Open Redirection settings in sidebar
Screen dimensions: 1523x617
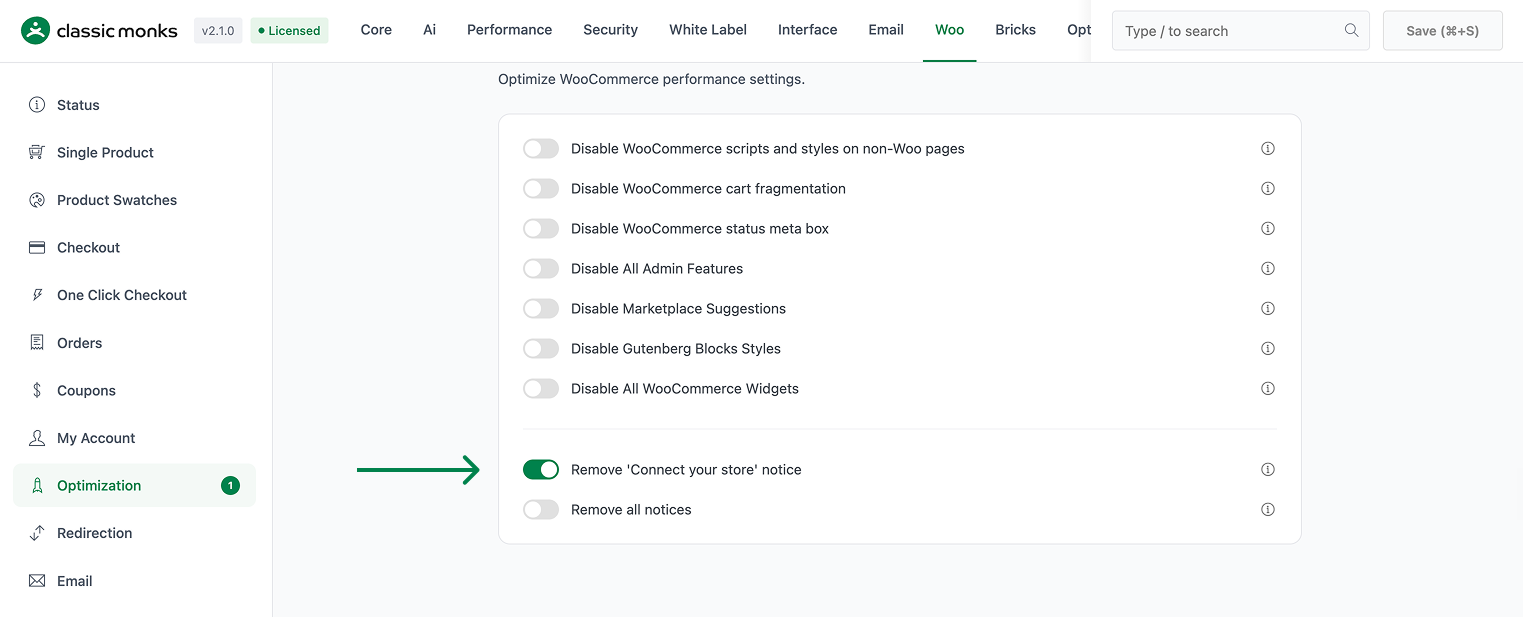(x=134, y=533)
